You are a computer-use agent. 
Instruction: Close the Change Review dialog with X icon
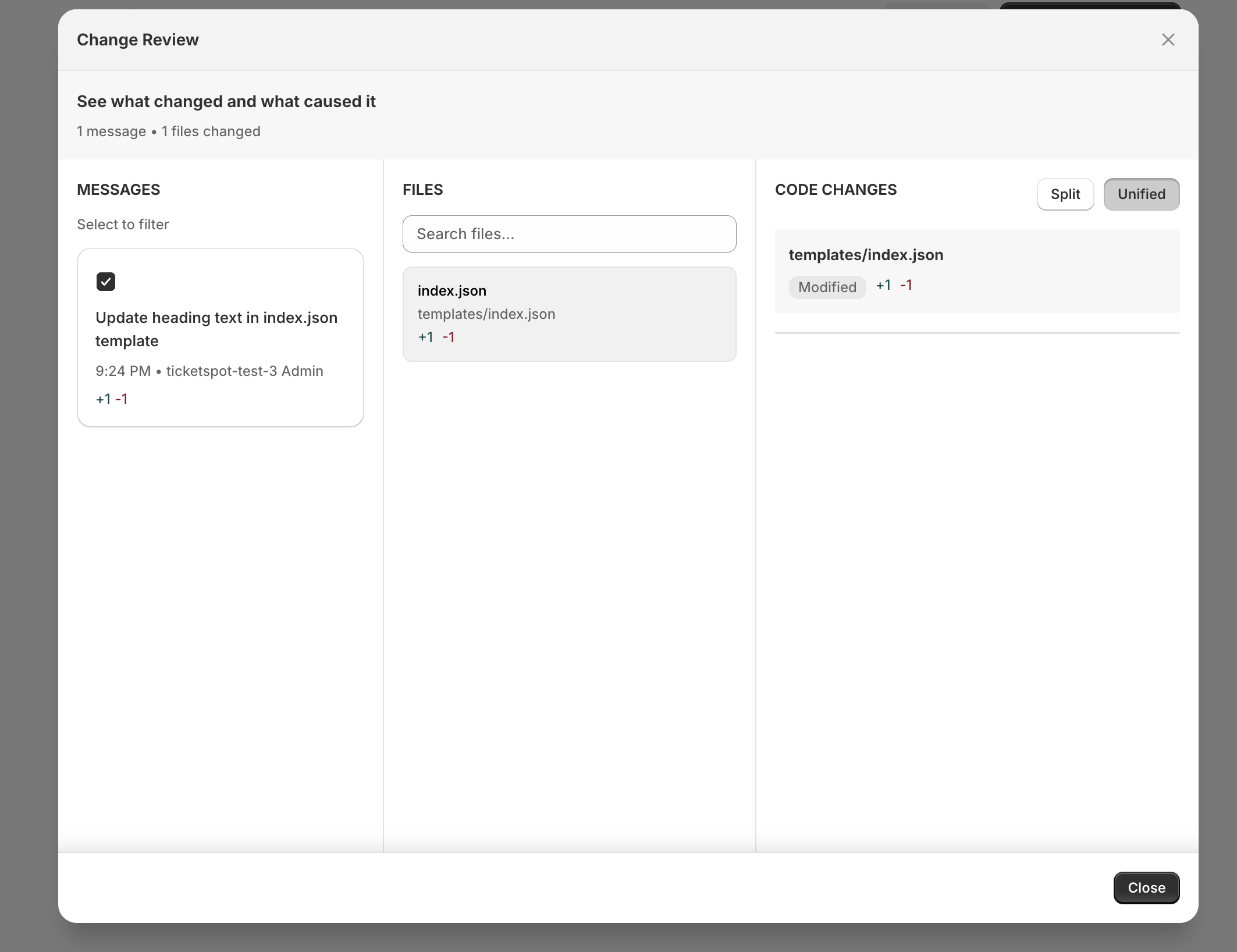1168,40
